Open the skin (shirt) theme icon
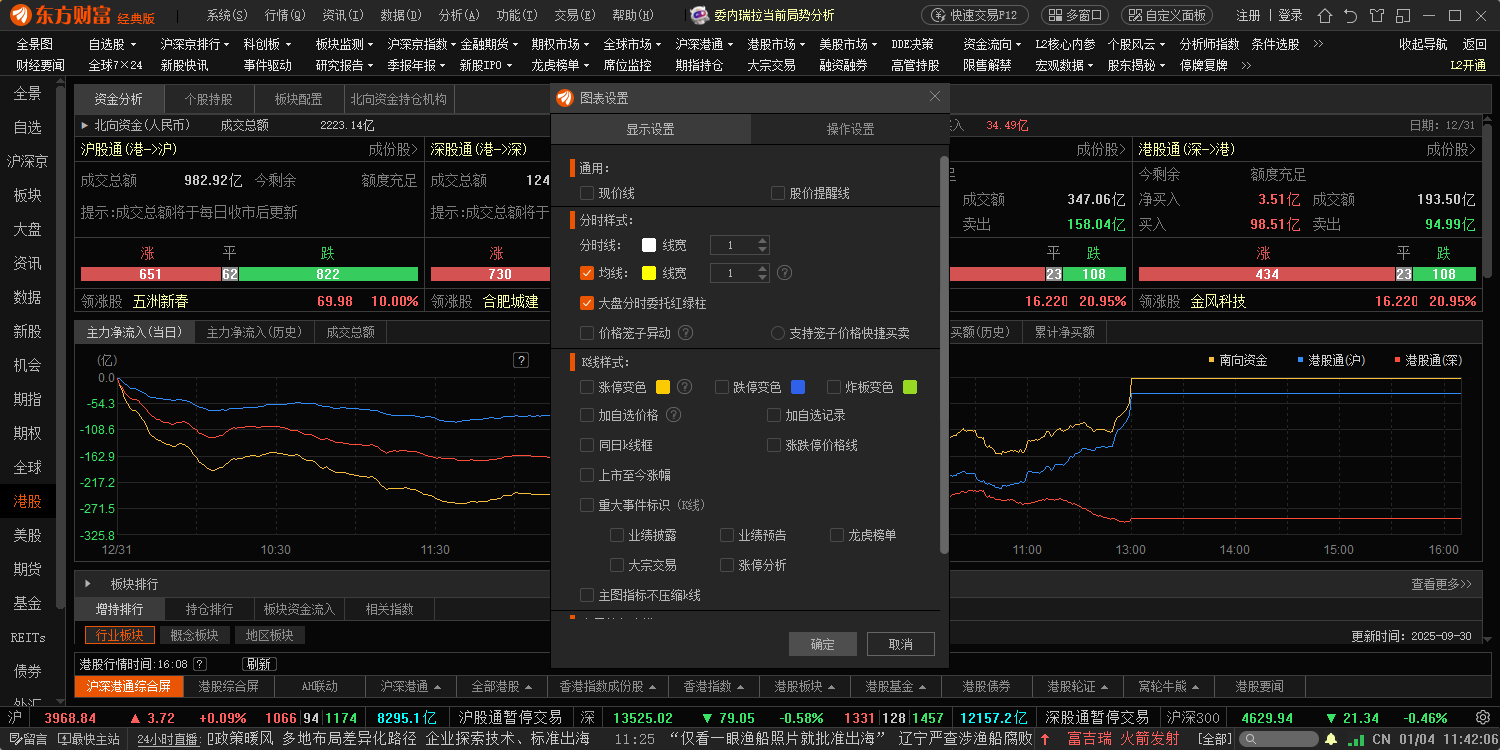The image size is (1500, 750). [x=1377, y=15]
